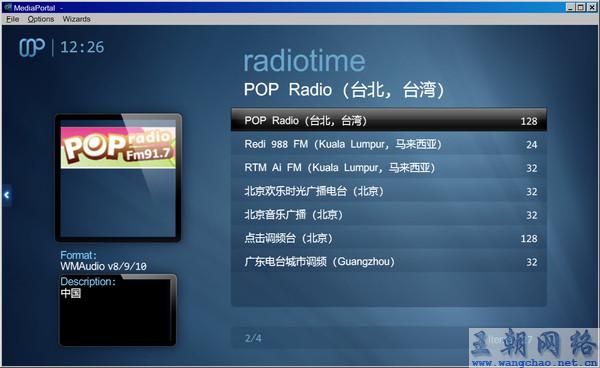Select POP Radio (台北, 台湾) station
This screenshot has width=600, height=368.
pyautogui.click(x=389, y=120)
